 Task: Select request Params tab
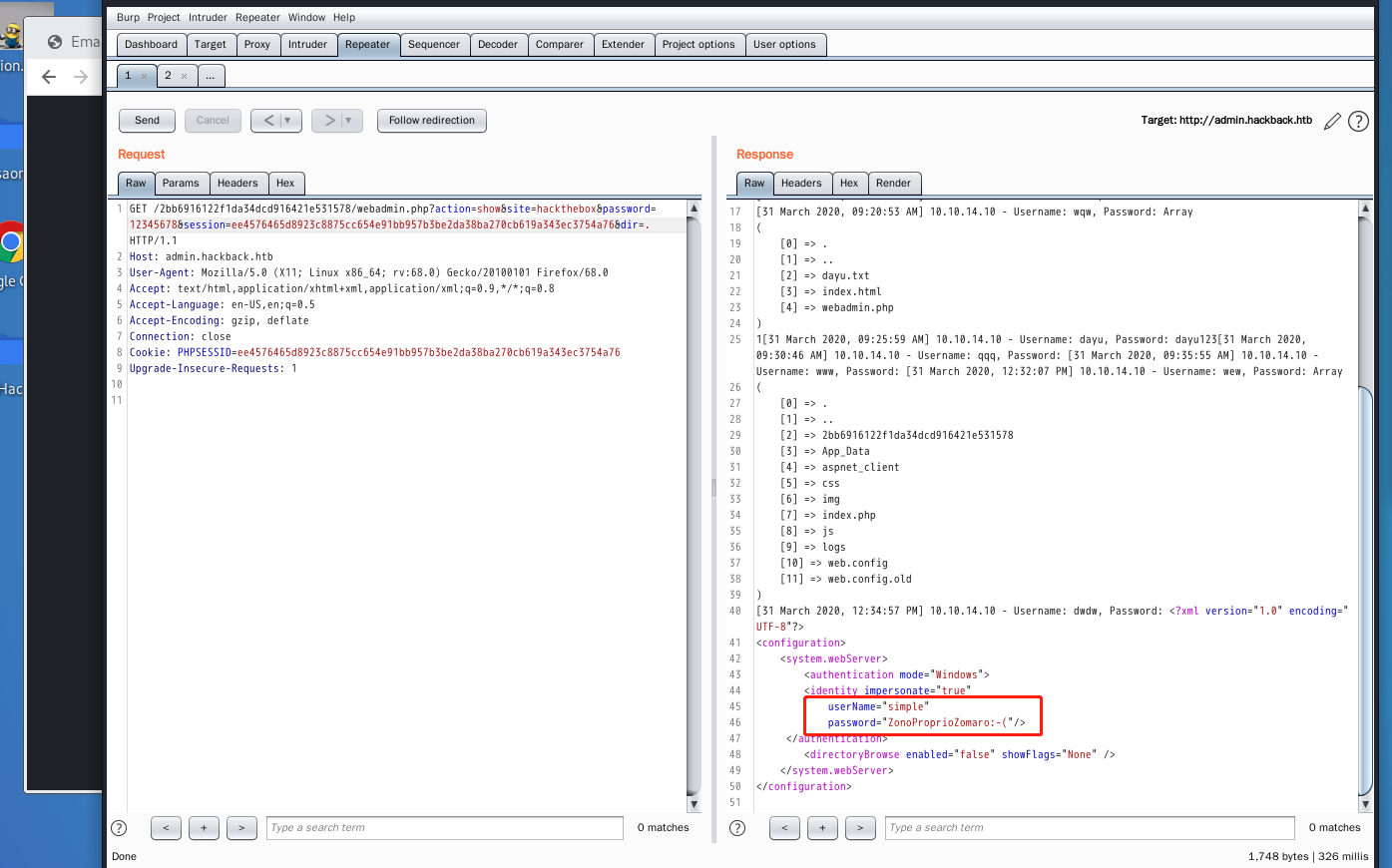pyautogui.click(x=181, y=183)
